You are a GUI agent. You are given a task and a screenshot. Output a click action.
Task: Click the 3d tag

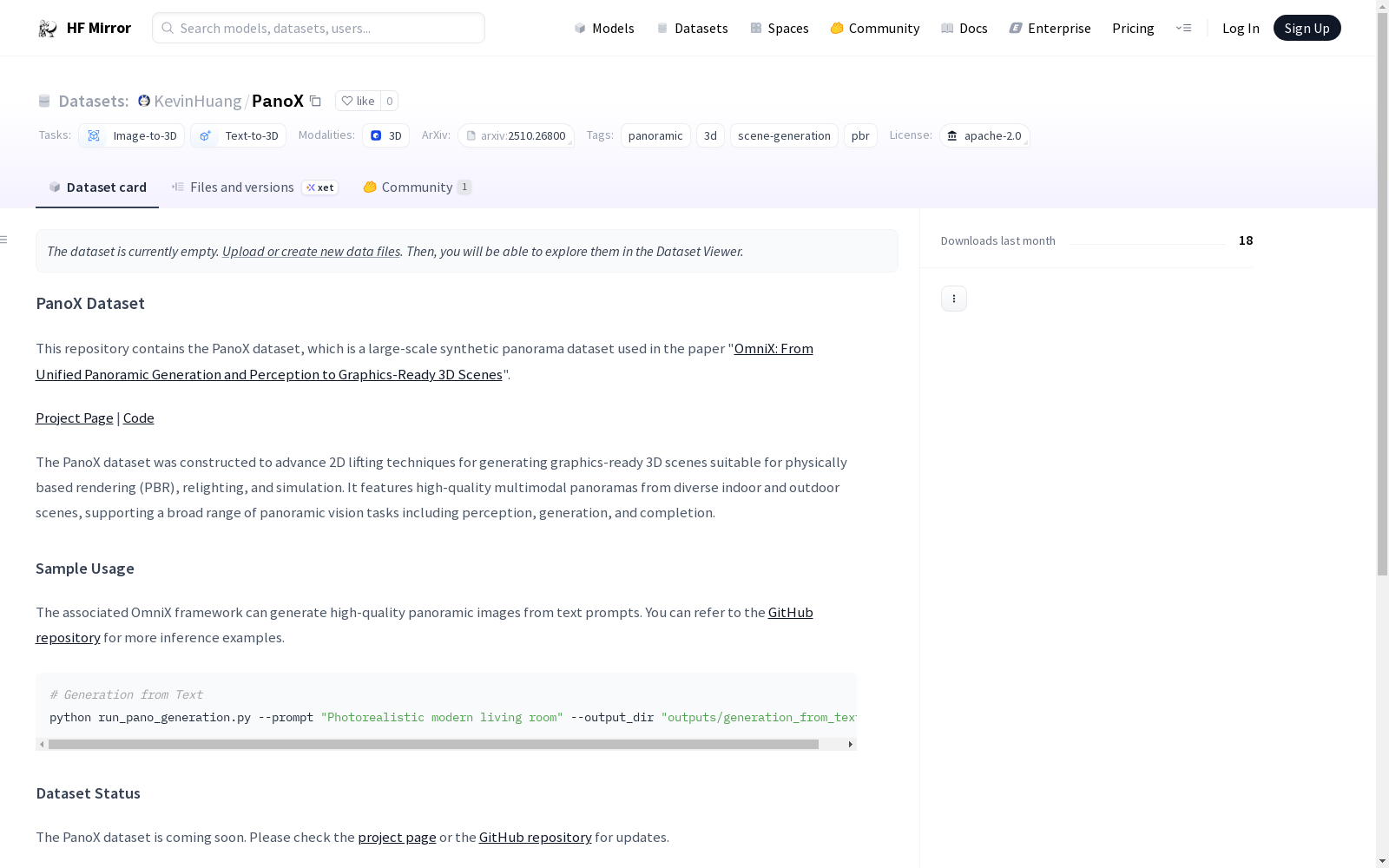pos(710,135)
